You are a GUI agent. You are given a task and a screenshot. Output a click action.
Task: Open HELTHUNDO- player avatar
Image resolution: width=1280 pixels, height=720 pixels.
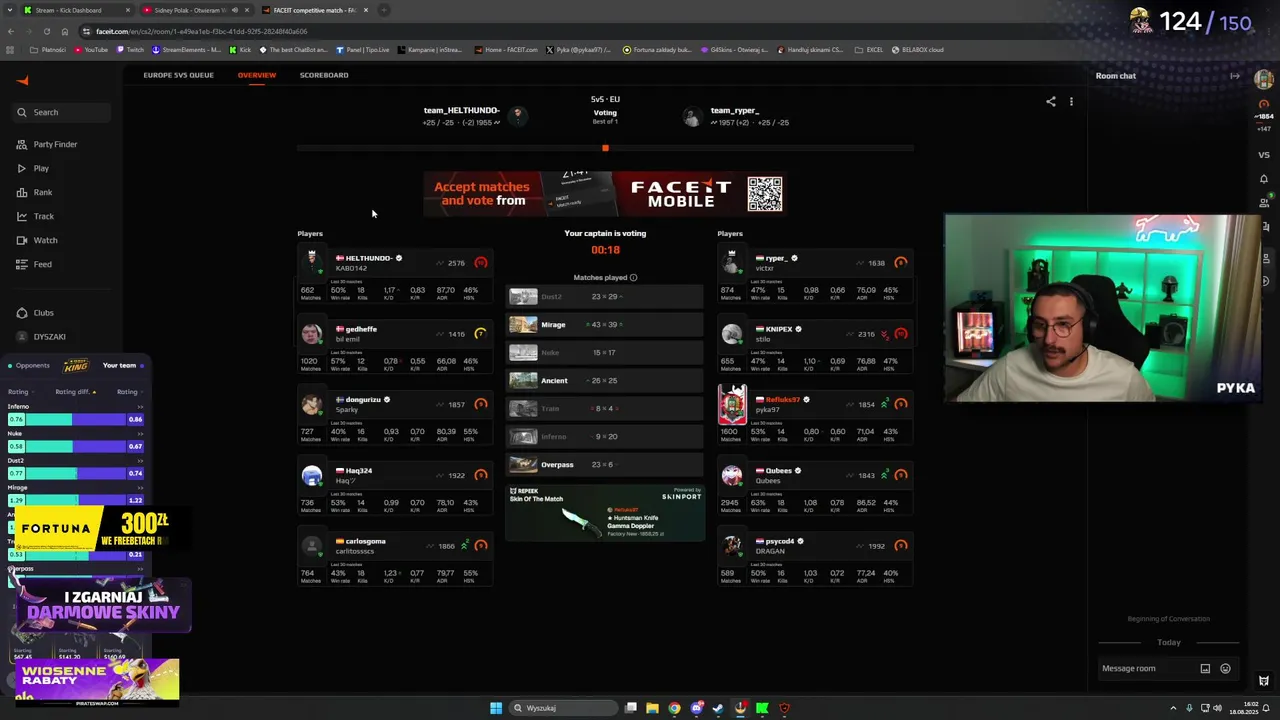tap(312, 262)
